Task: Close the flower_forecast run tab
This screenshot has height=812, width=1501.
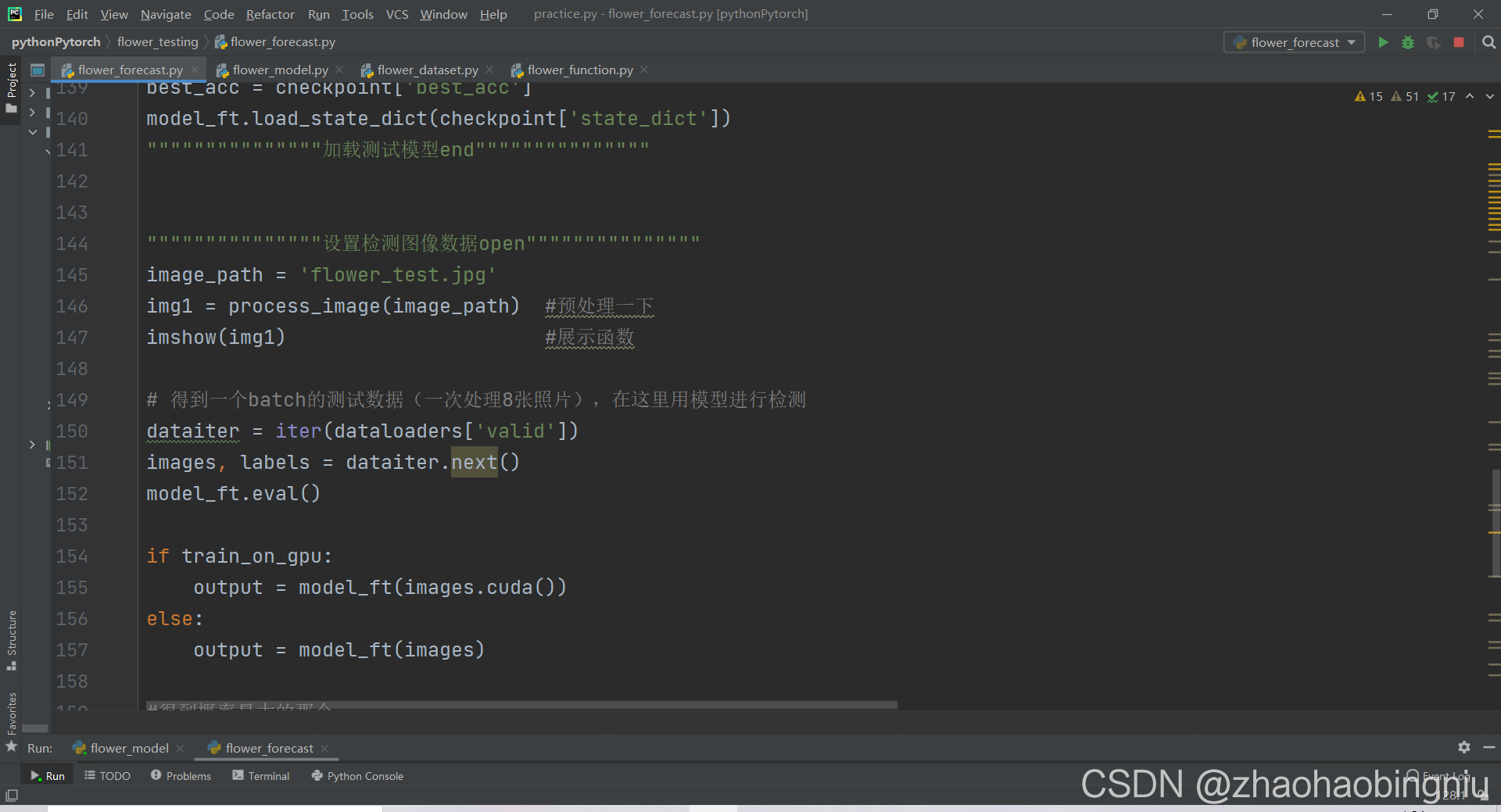Action: [324, 749]
